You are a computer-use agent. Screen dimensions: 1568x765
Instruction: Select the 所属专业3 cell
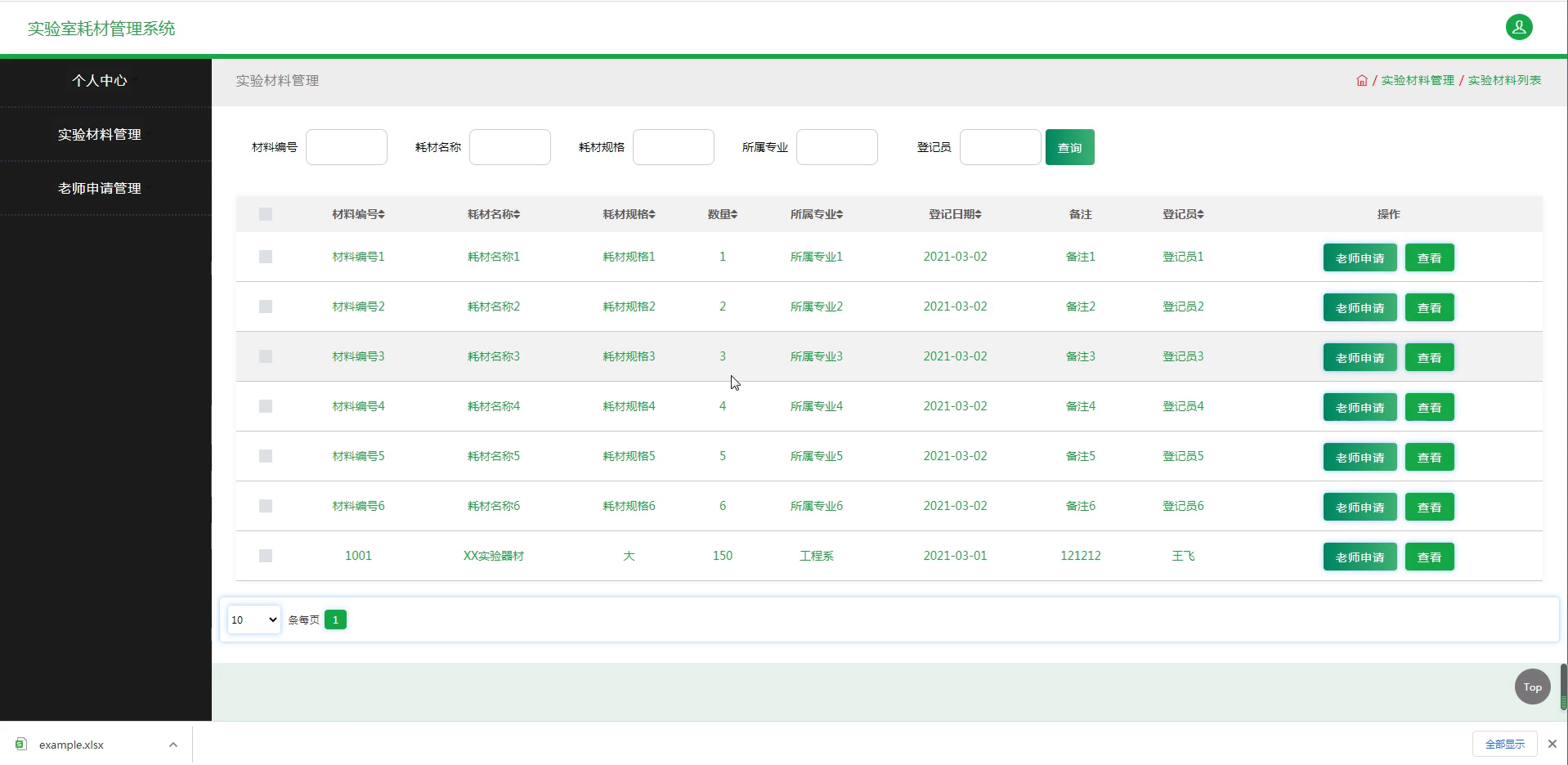[x=816, y=356]
